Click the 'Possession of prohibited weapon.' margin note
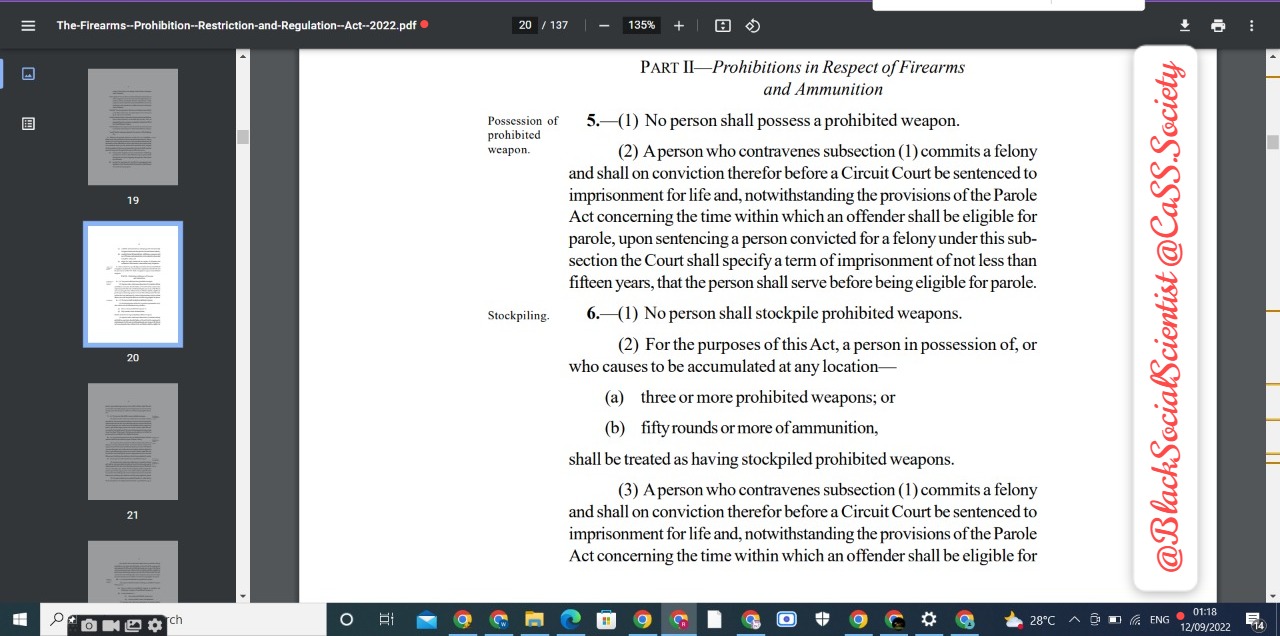 (523, 135)
